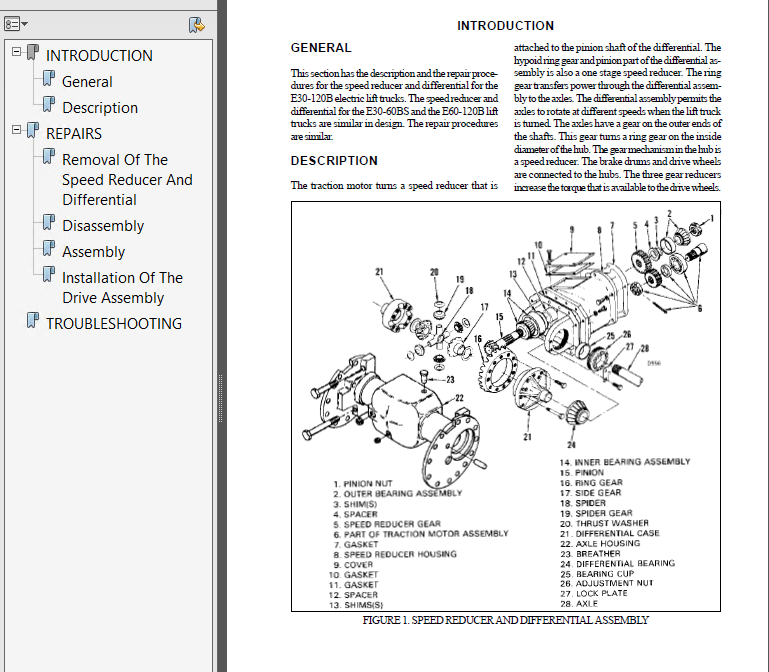Screen dimensions: 769x672
Task: Jump to the Description bookmark
Action: [100, 107]
